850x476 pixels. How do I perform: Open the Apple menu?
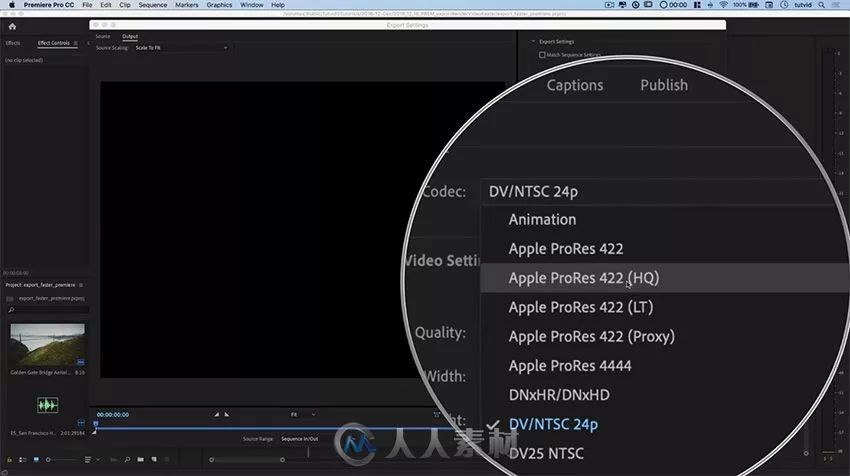click(x=12, y=5)
